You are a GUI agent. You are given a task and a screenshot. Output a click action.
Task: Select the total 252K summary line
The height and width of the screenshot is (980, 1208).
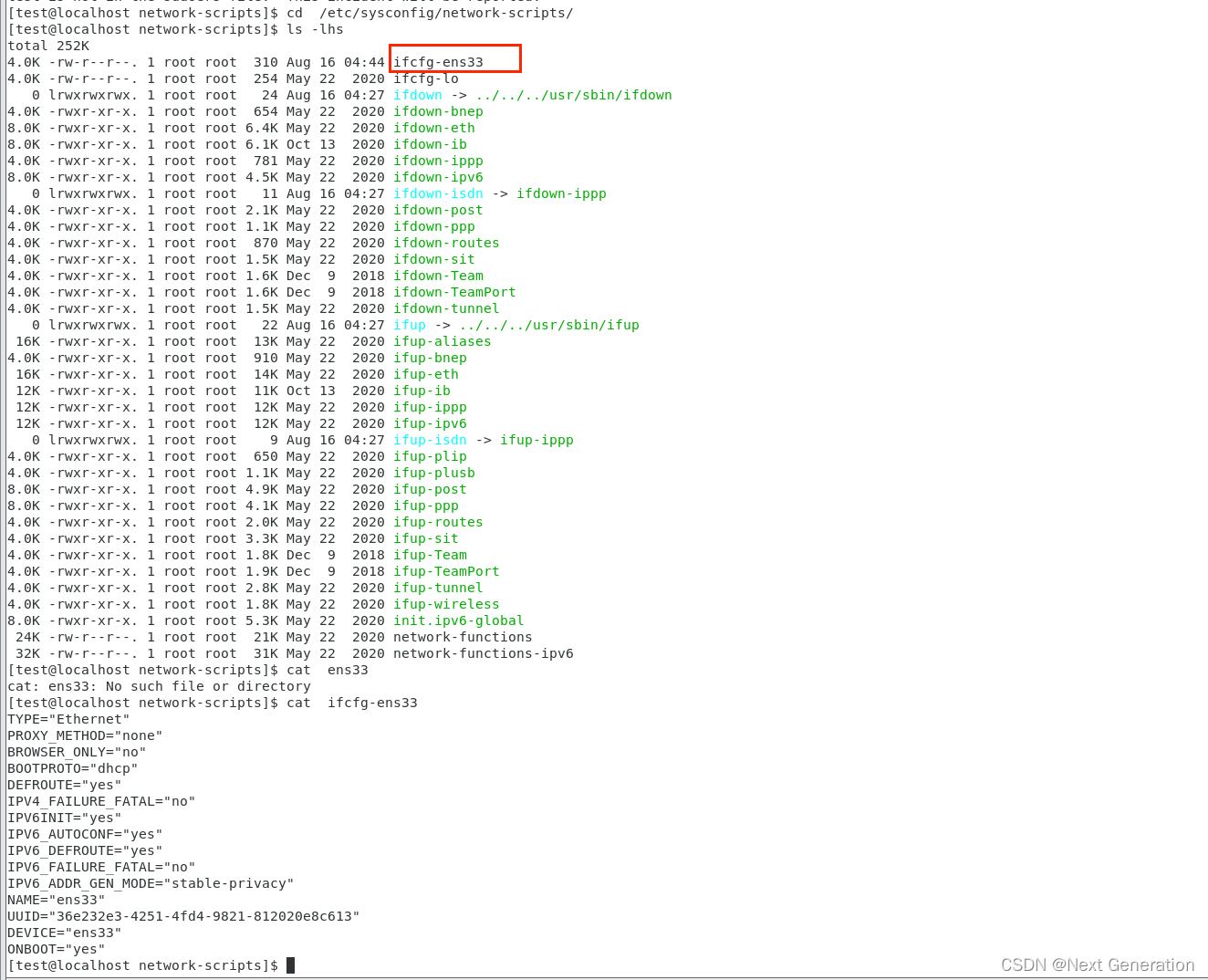tap(39, 46)
